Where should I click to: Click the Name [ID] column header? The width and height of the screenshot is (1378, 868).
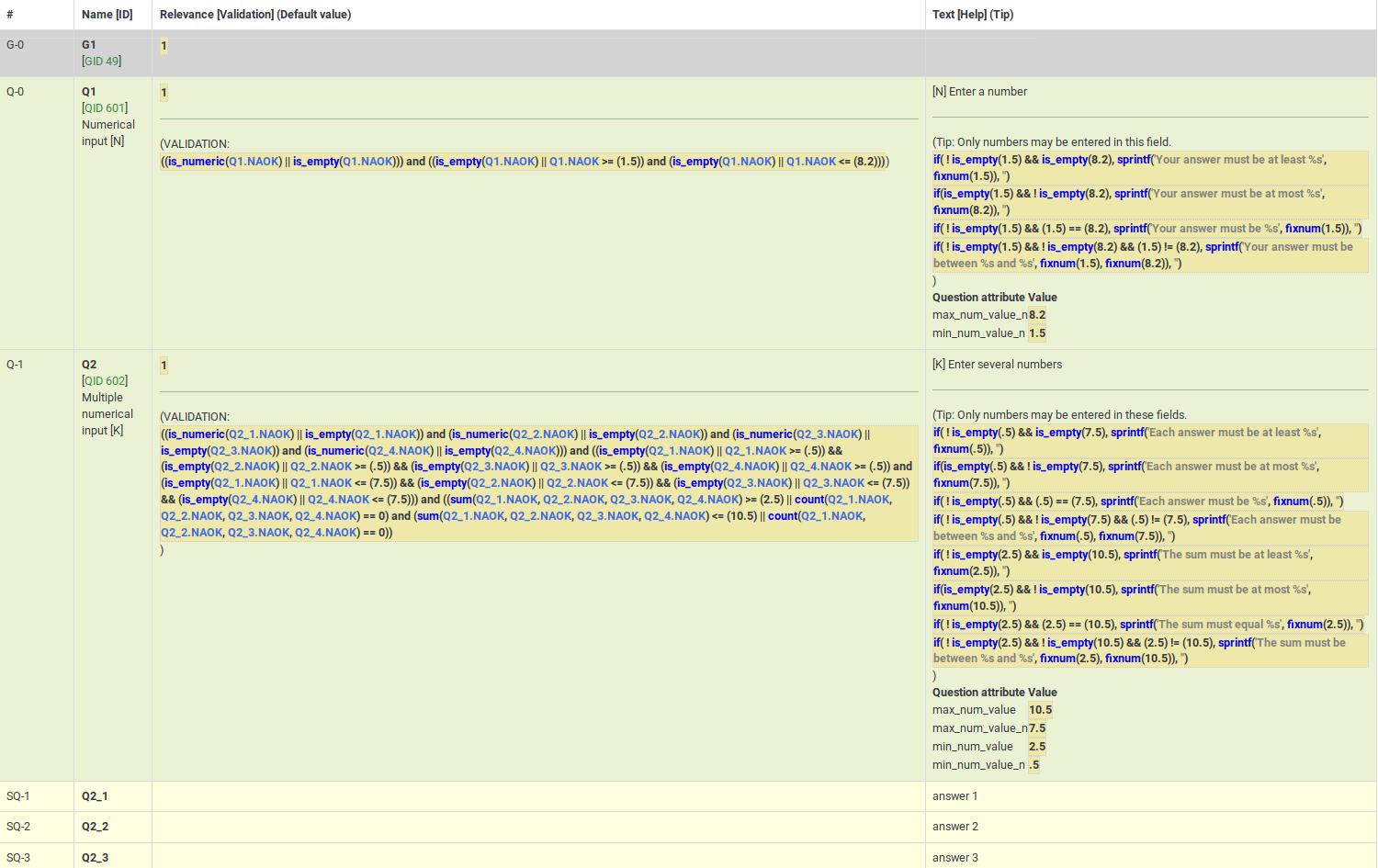107,15
